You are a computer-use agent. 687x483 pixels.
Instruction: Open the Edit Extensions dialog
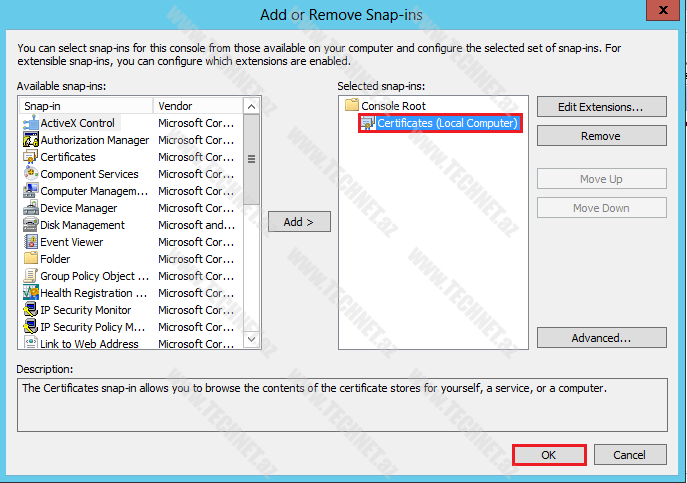(x=600, y=106)
